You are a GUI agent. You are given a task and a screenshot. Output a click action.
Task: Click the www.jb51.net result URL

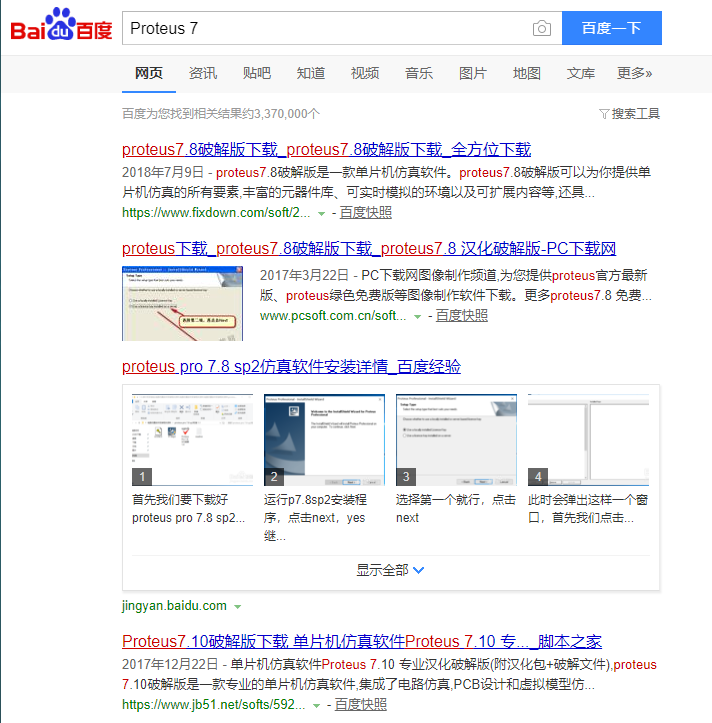pos(214,705)
